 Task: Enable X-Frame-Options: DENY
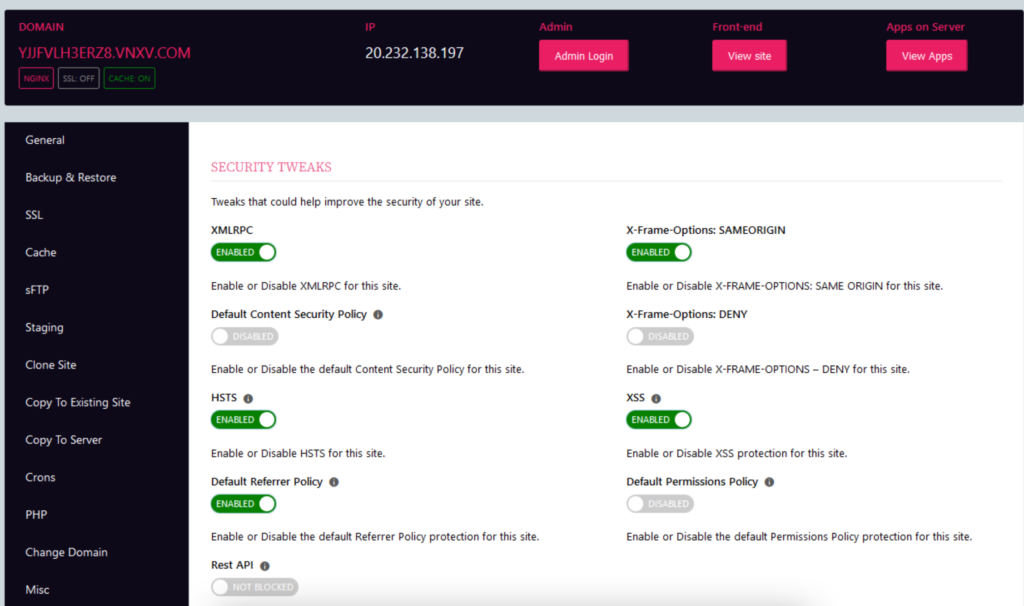click(659, 336)
